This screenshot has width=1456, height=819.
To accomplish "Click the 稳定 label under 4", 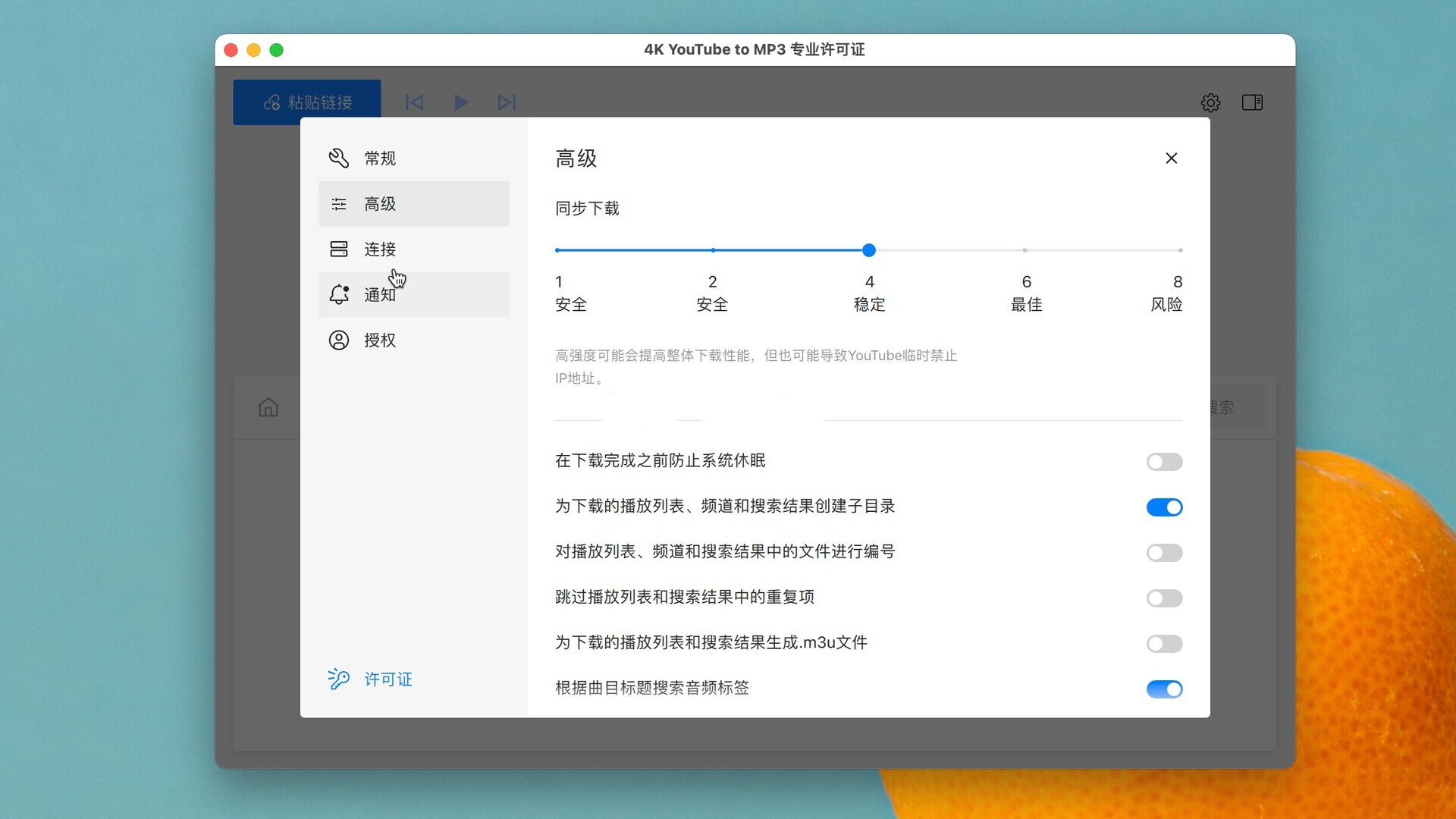I will tap(869, 305).
